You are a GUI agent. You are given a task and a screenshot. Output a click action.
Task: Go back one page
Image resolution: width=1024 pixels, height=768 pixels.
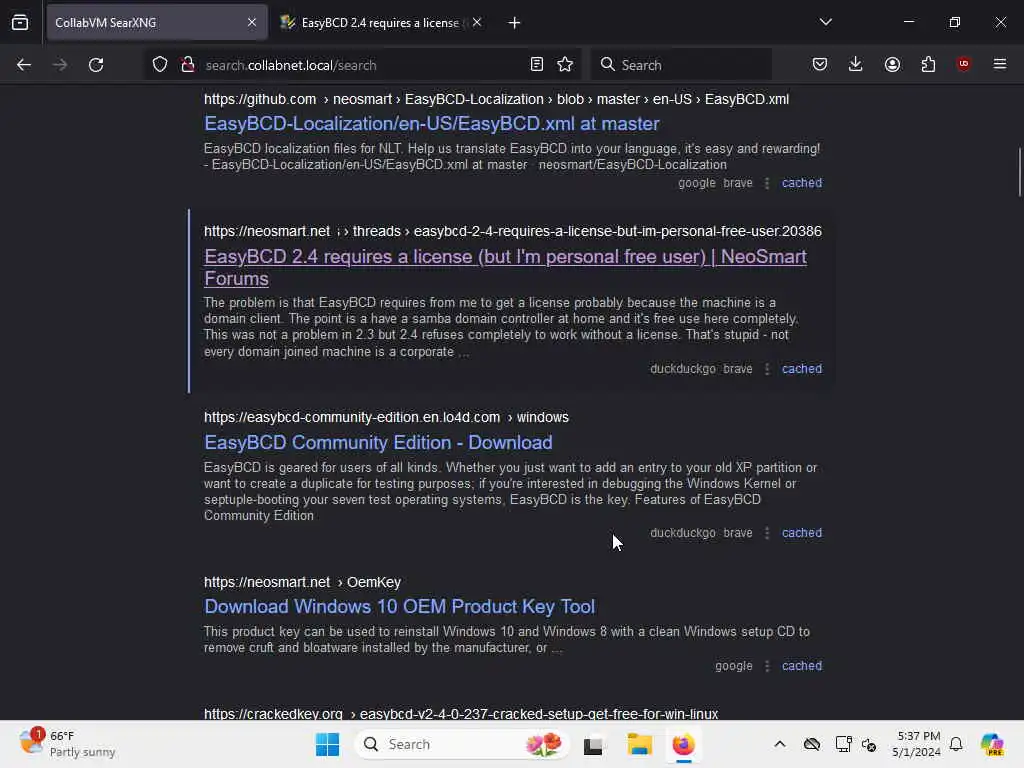(24, 65)
